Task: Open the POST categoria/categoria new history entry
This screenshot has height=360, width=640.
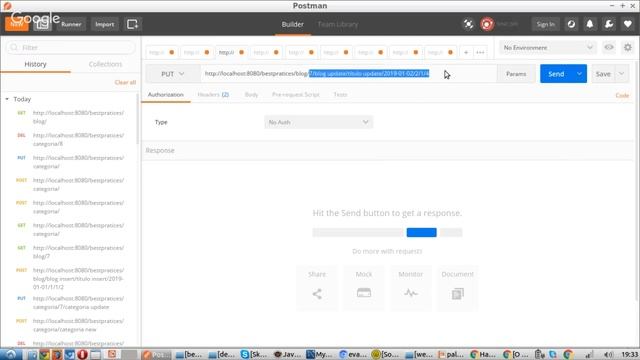Action: (70, 325)
